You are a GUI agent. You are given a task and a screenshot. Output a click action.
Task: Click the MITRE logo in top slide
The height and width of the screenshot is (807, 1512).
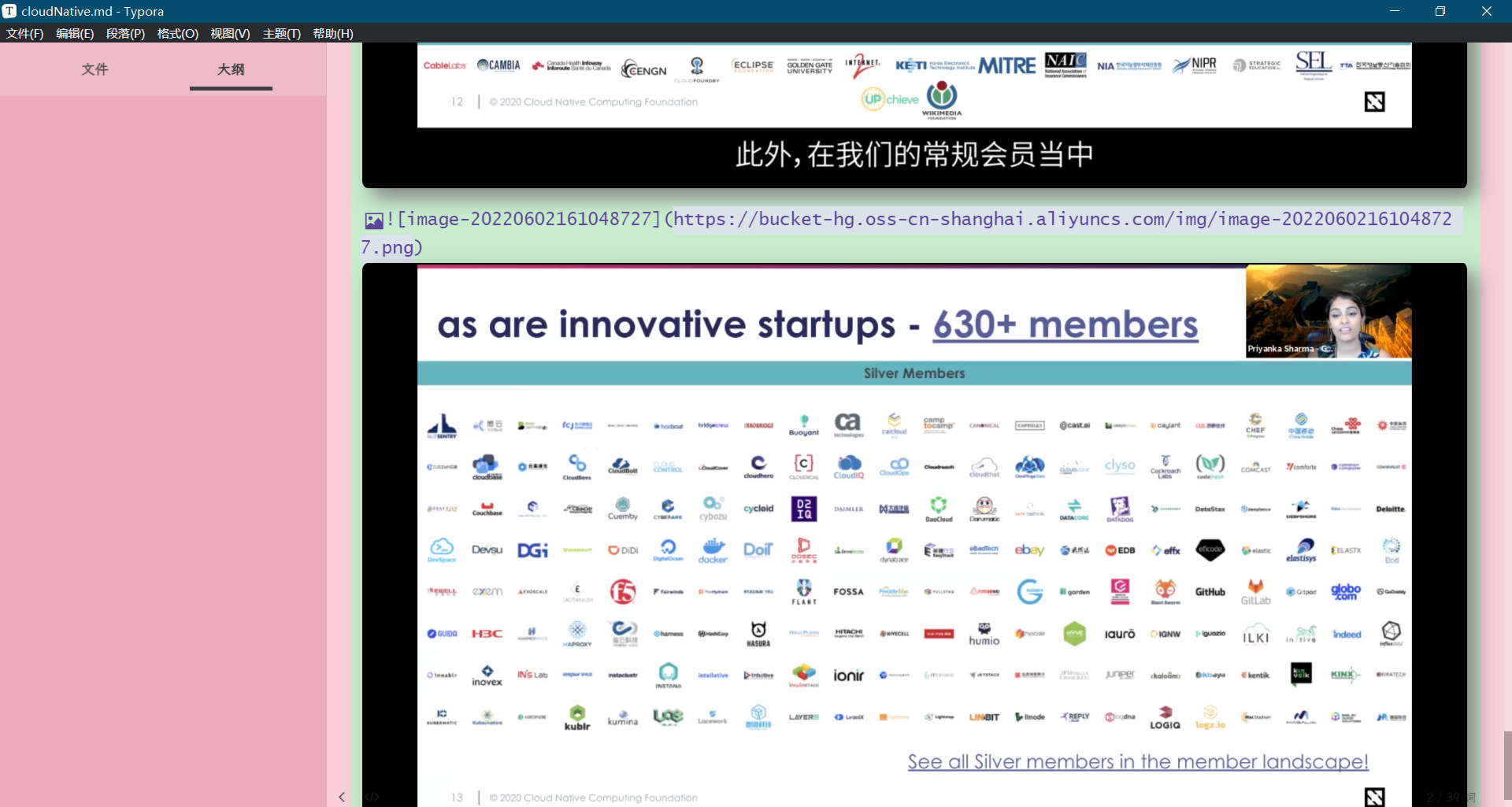(x=1007, y=65)
